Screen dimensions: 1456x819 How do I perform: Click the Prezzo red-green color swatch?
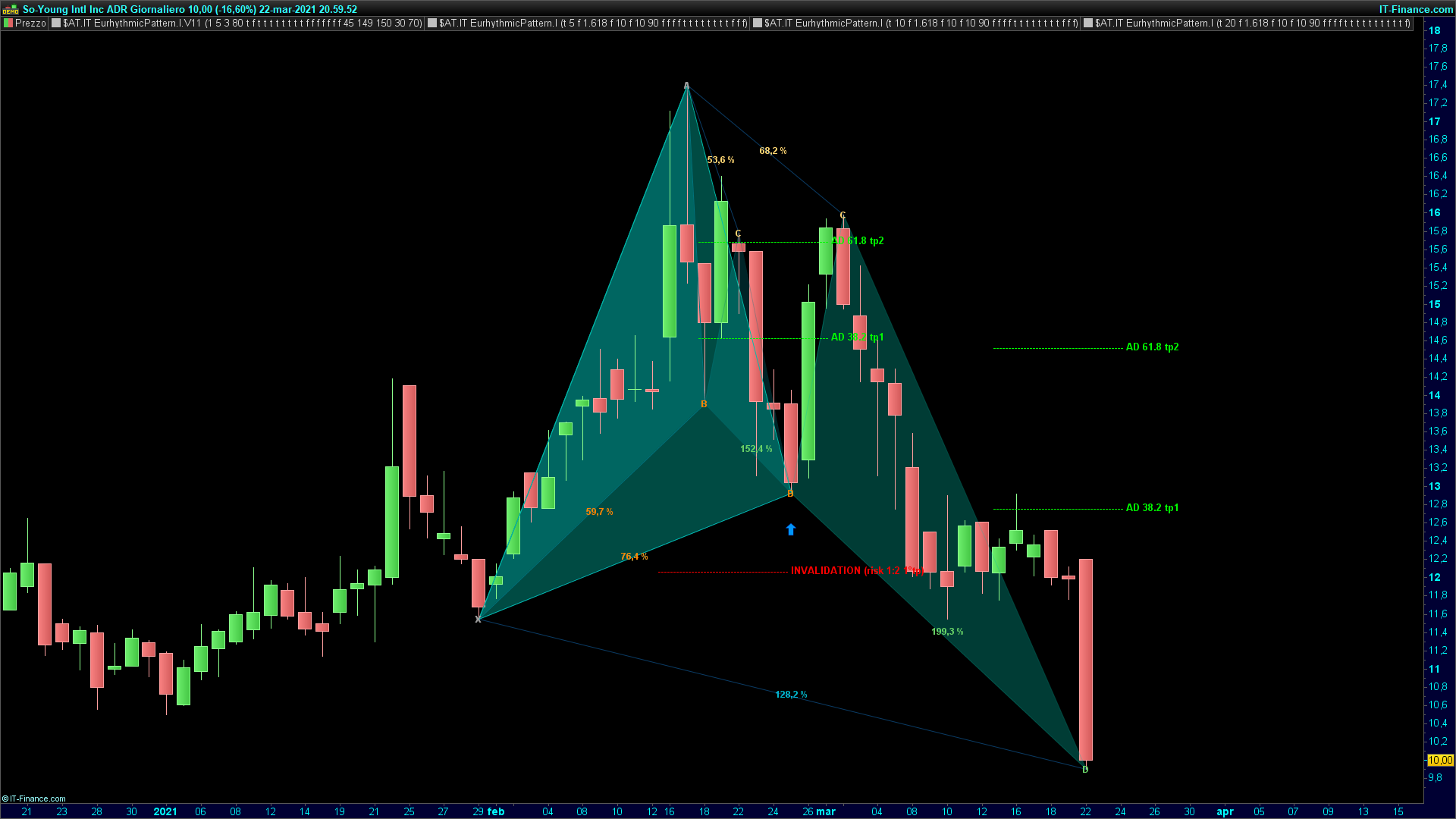(8, 24)
